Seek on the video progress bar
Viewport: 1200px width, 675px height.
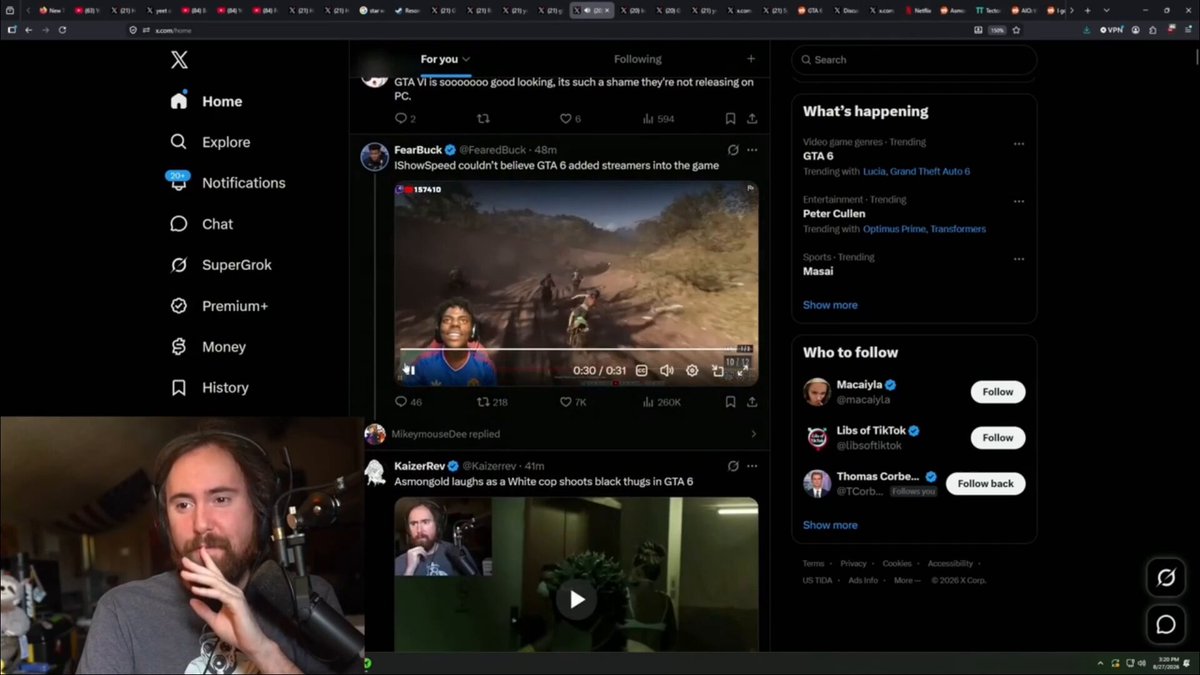(x=577, y=349)
